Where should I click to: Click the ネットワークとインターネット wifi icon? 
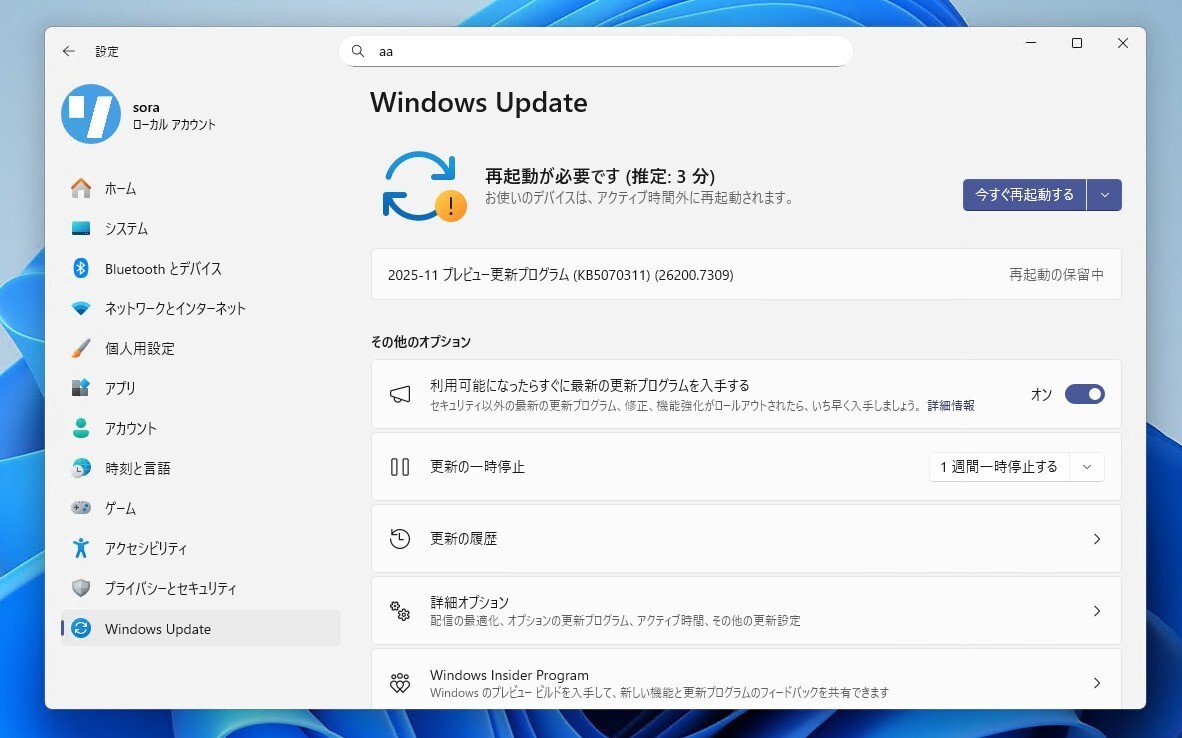click(81, 308)
